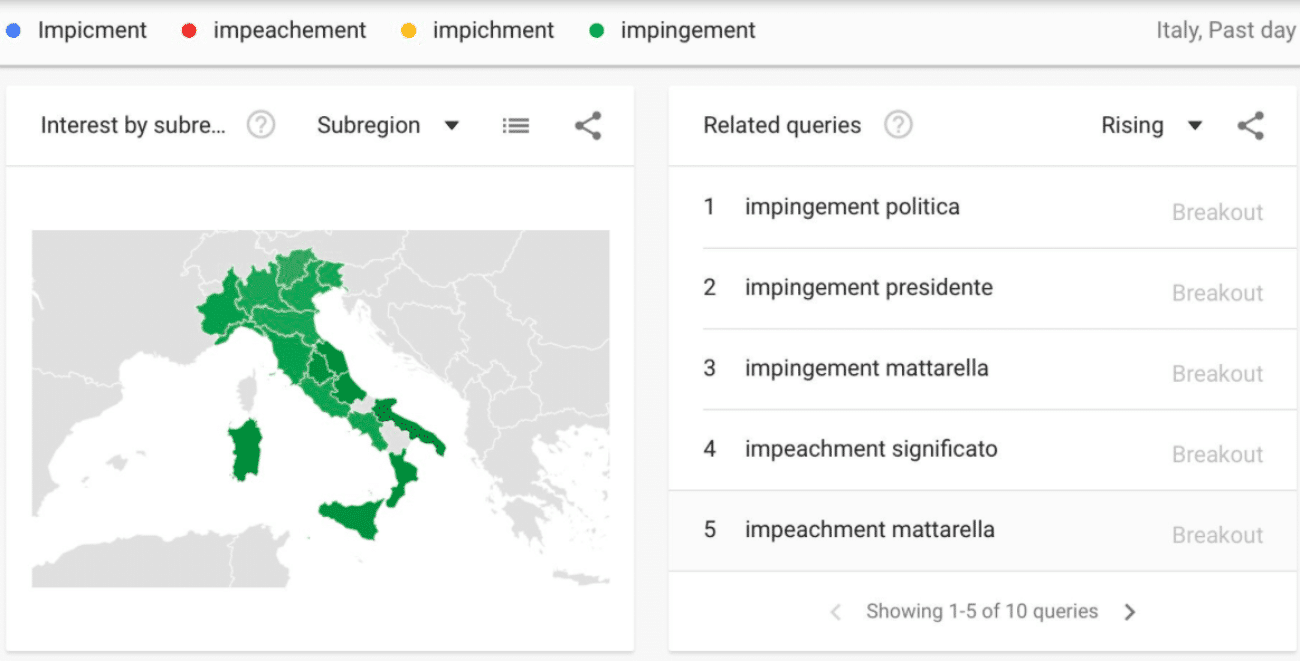
Task: Switch subregion panel to list view
Action: tap(516, 125)
